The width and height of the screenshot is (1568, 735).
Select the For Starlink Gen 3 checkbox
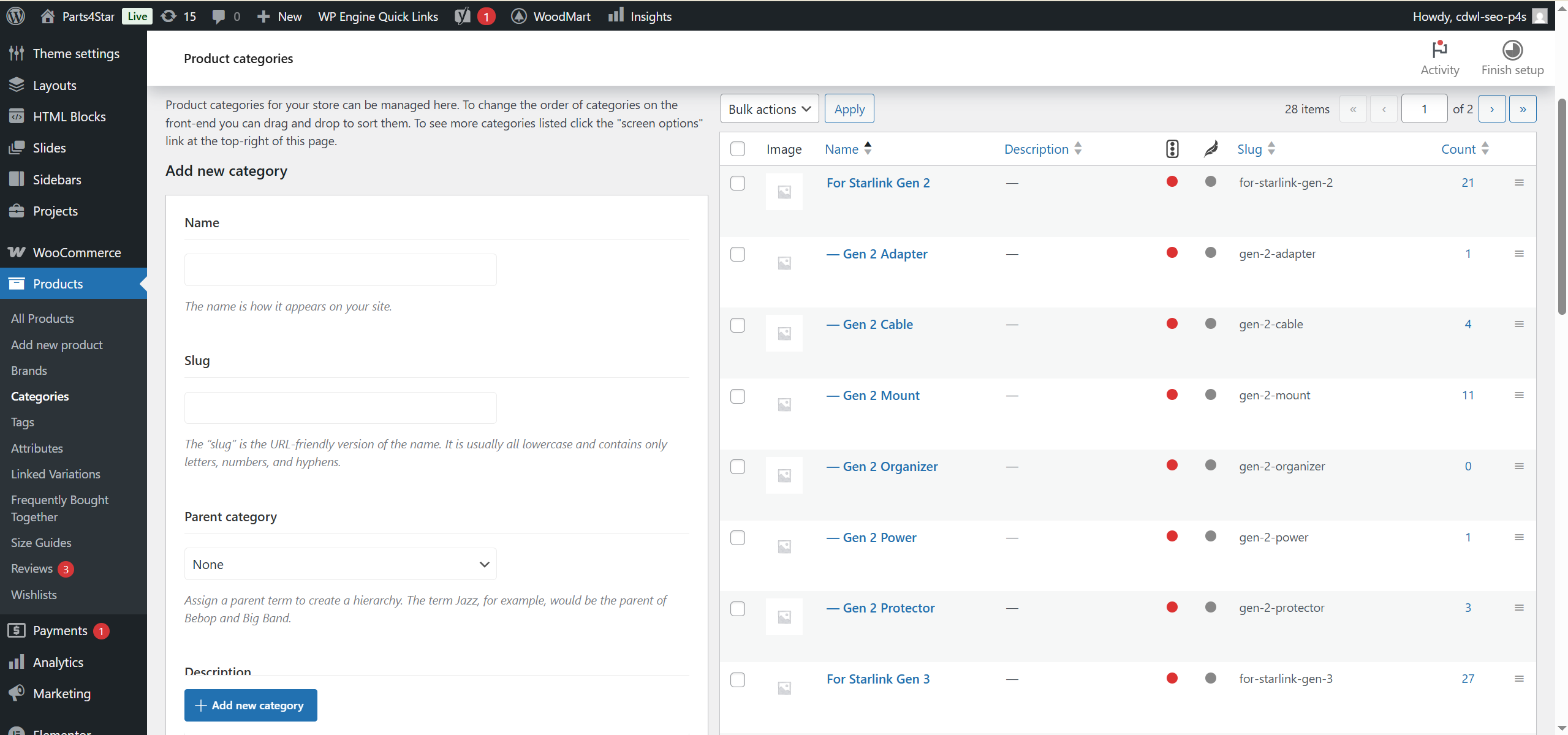pyautogui.click(x=738, y=680)
